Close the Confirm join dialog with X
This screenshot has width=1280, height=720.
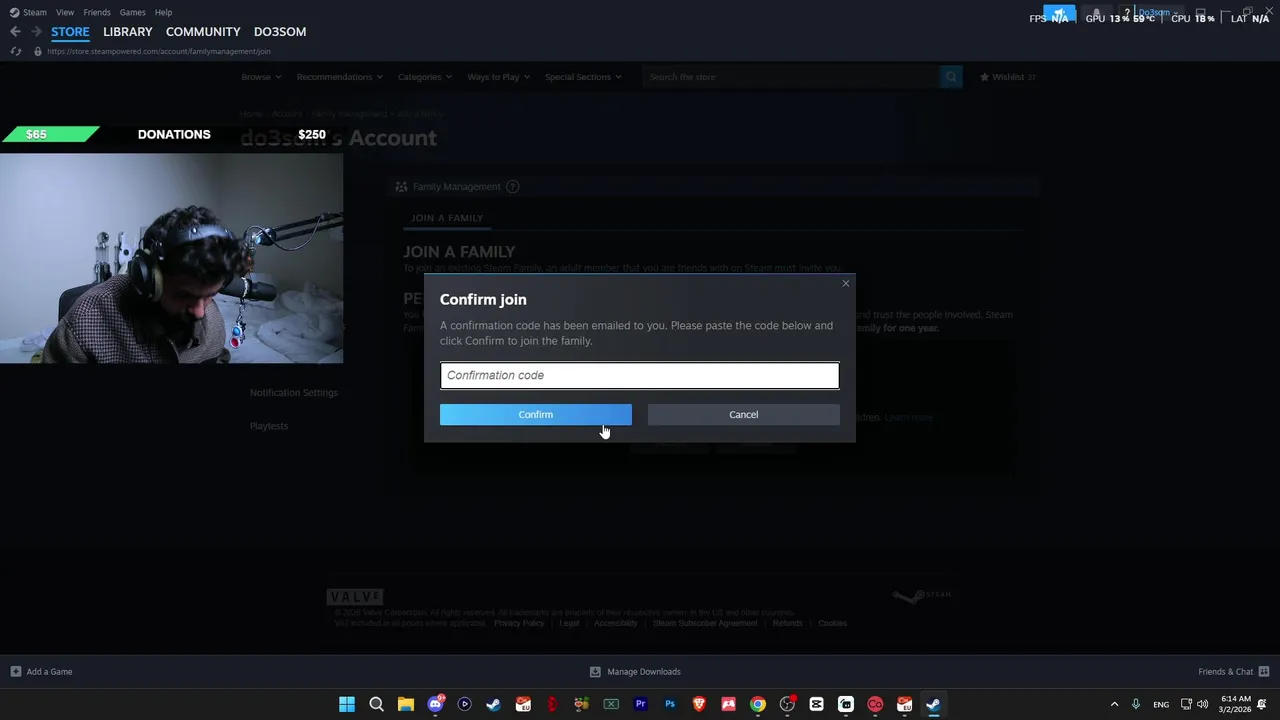pyautogui.click(x=845, y=284)
